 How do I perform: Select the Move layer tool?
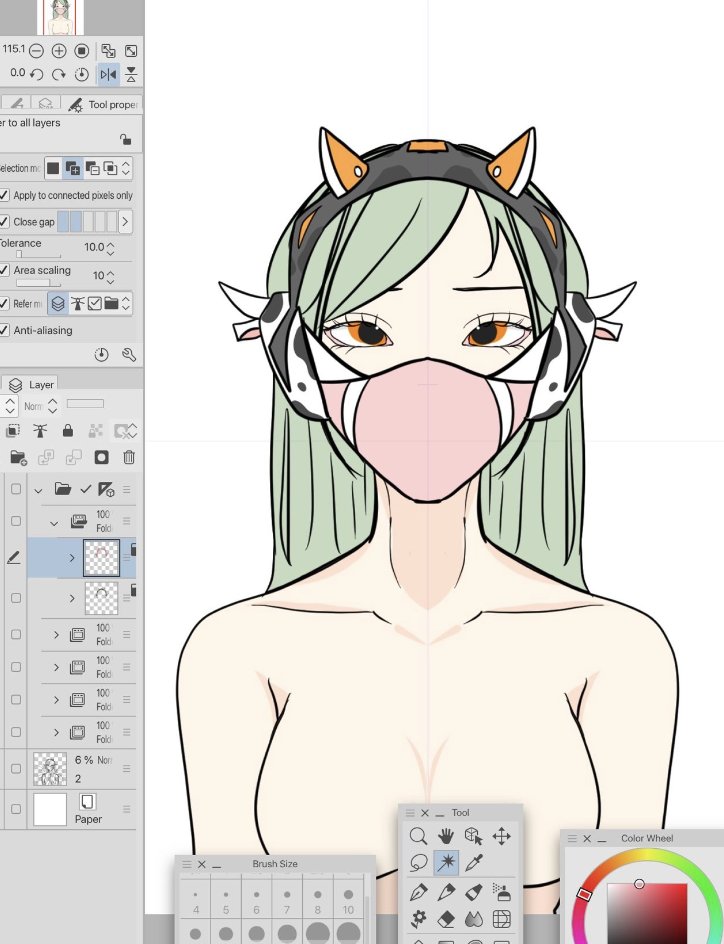501,836
